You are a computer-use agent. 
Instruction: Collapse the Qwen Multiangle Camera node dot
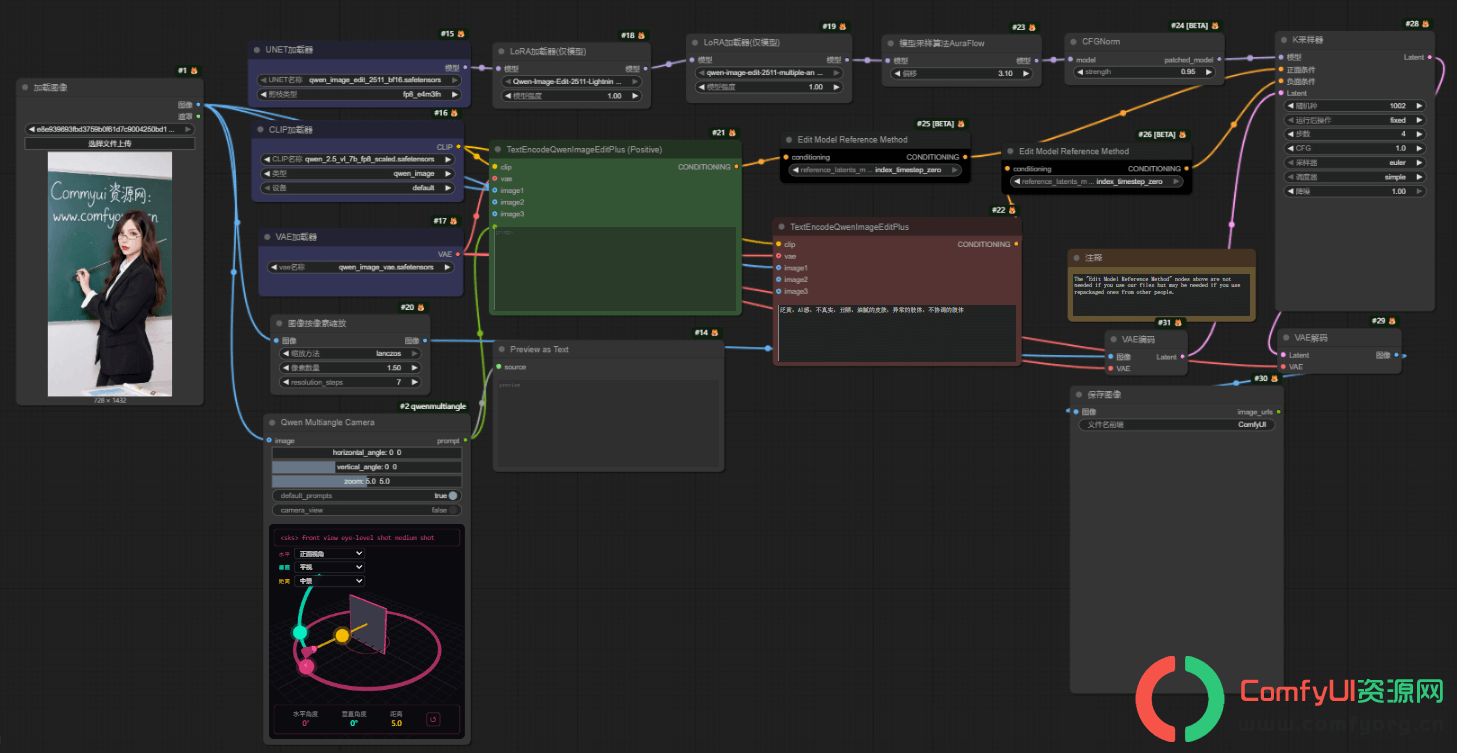click(271, 422)
